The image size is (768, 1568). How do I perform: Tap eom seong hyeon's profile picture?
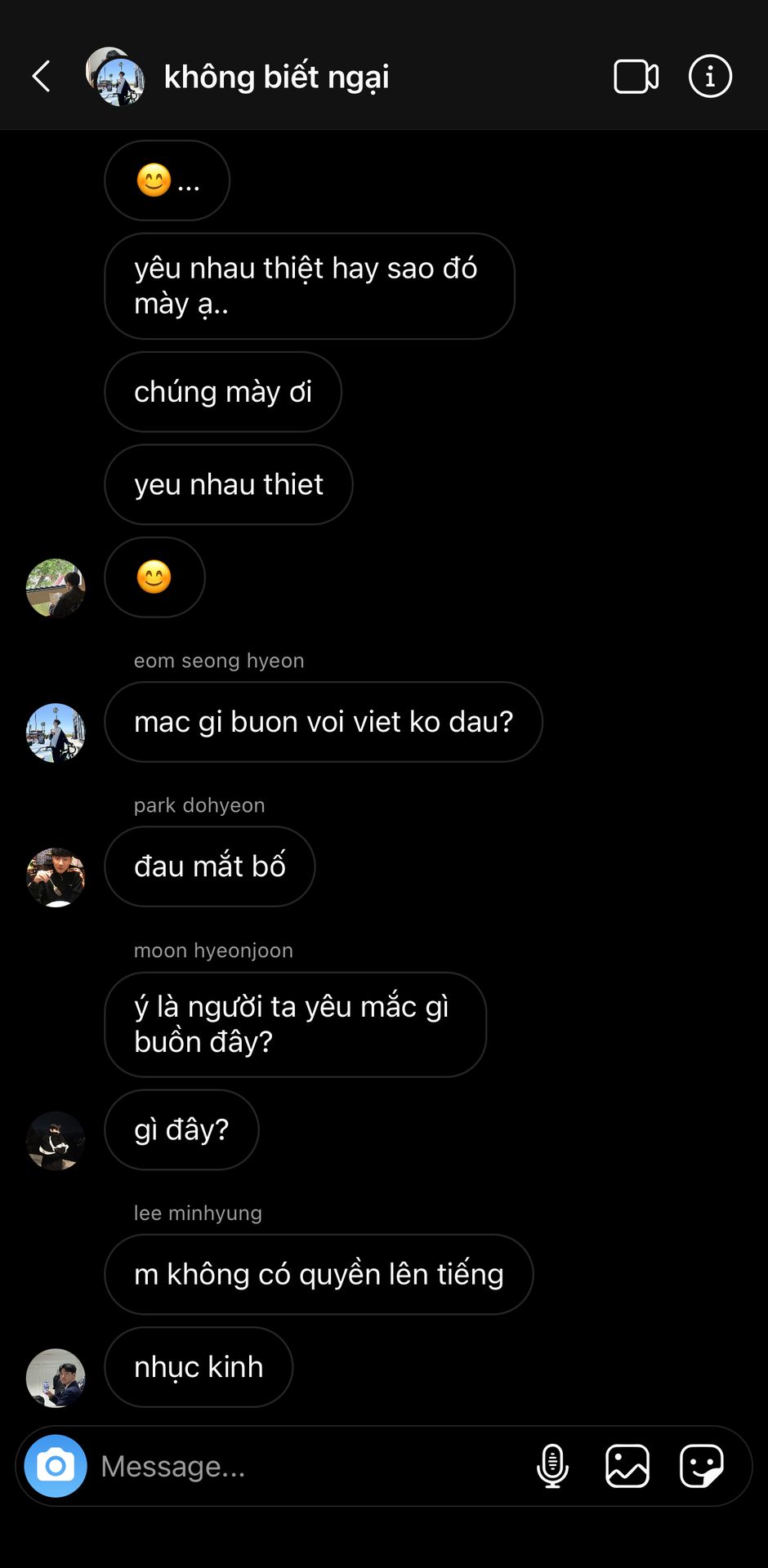coord(56,733)
